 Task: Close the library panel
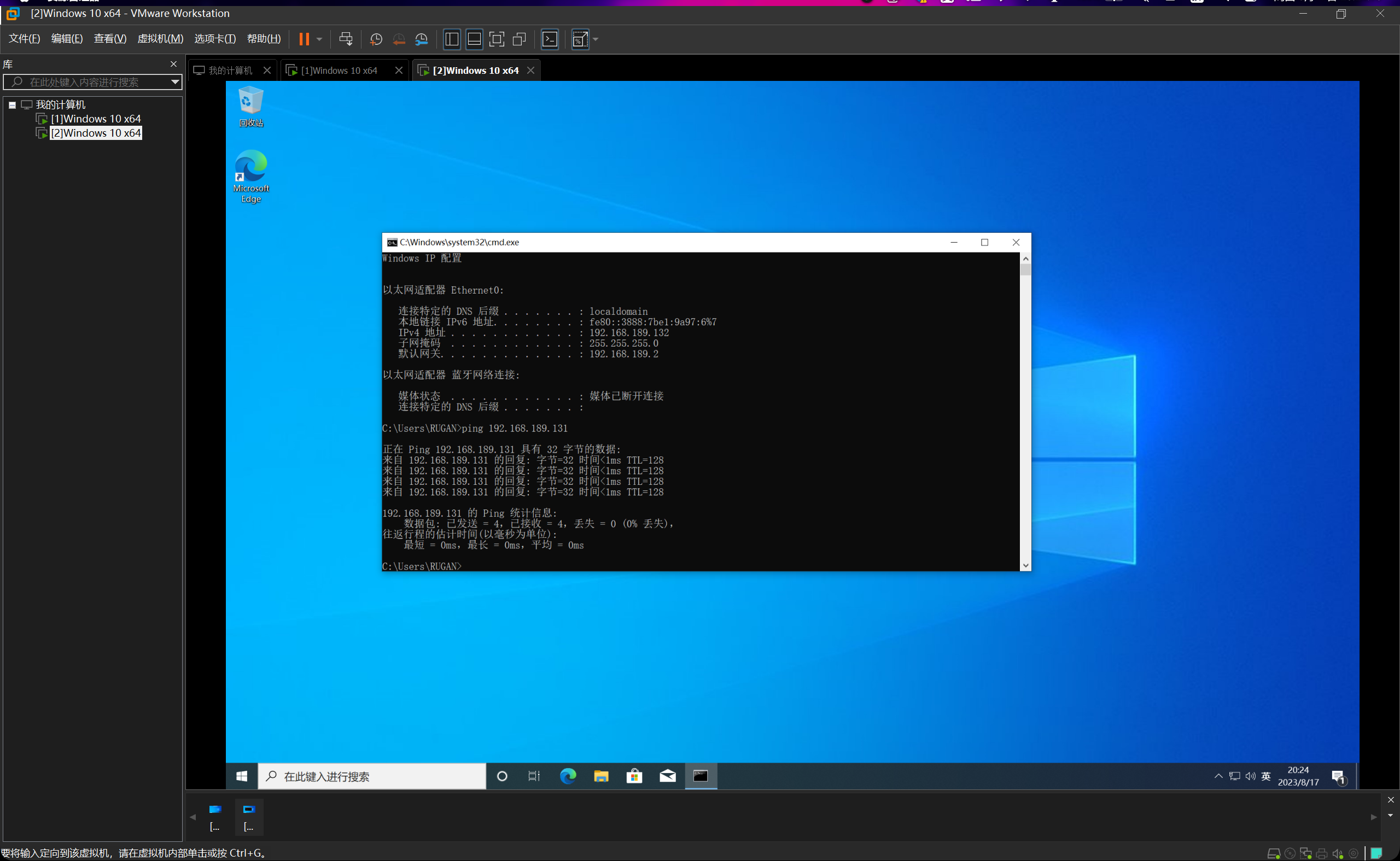174,64
